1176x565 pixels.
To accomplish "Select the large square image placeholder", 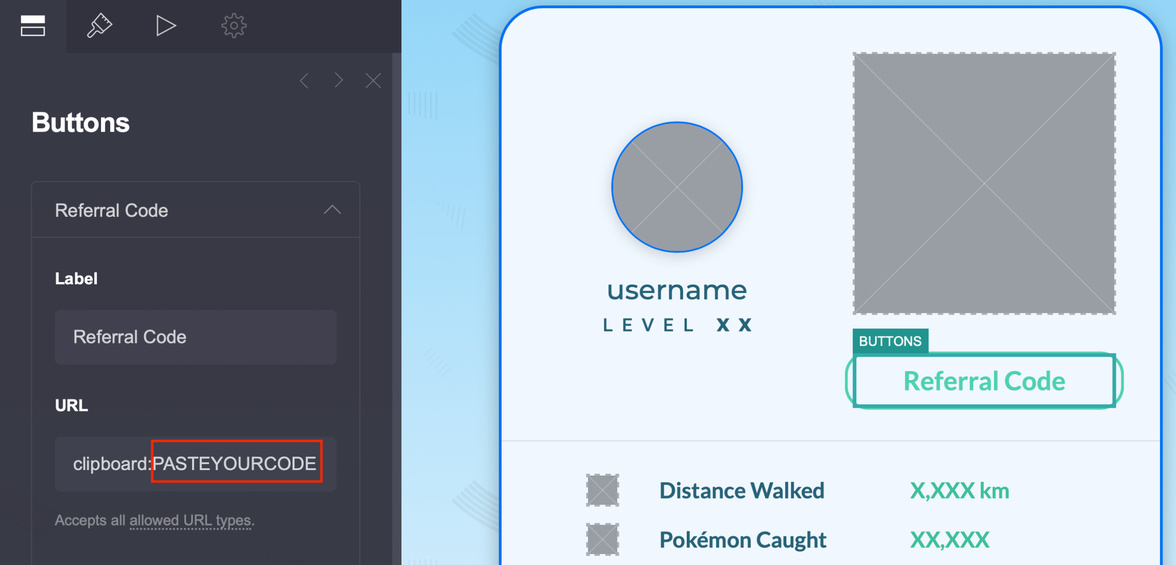I will (984, 184).
